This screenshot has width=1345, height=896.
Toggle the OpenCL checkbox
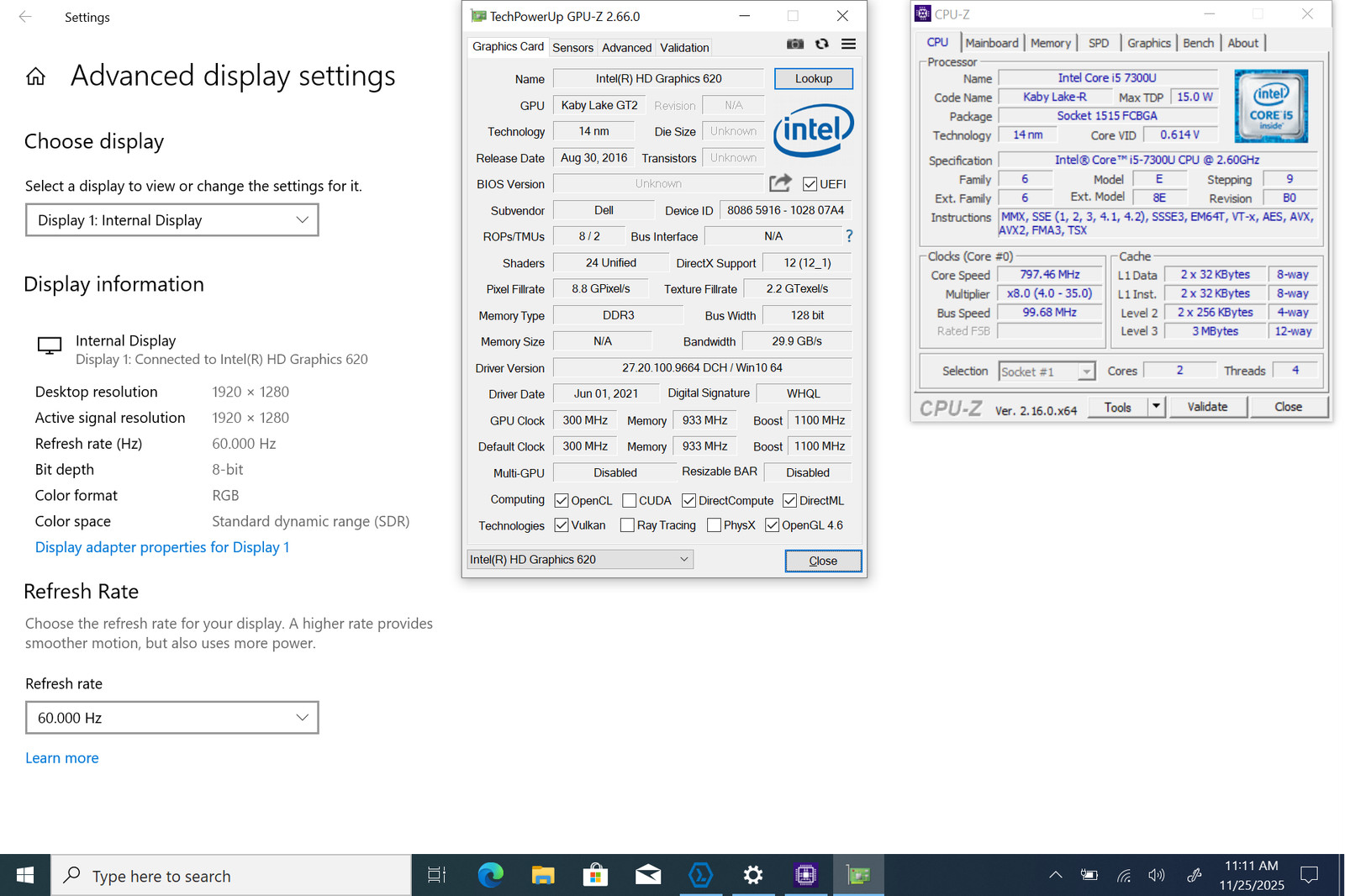tap(562, 501)
